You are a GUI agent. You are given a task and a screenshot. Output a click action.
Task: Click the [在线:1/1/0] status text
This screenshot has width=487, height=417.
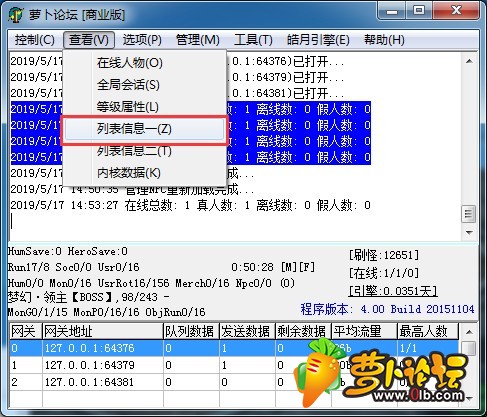pyautogui.click(x=384, y=273)
